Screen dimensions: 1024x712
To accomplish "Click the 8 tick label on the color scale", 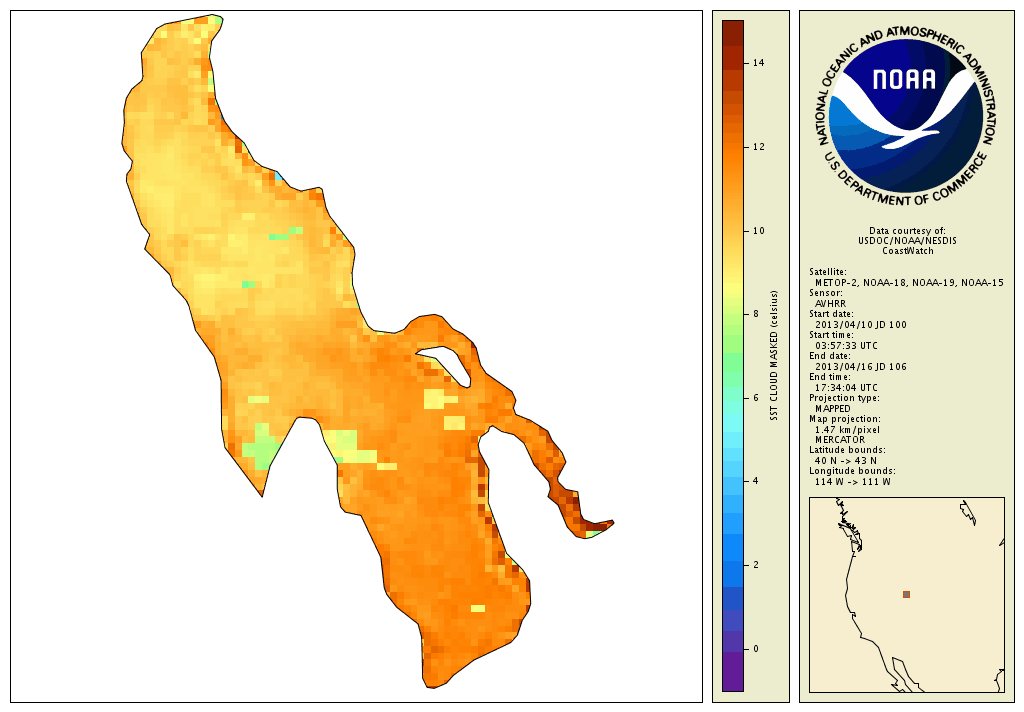I will point(756,314).
